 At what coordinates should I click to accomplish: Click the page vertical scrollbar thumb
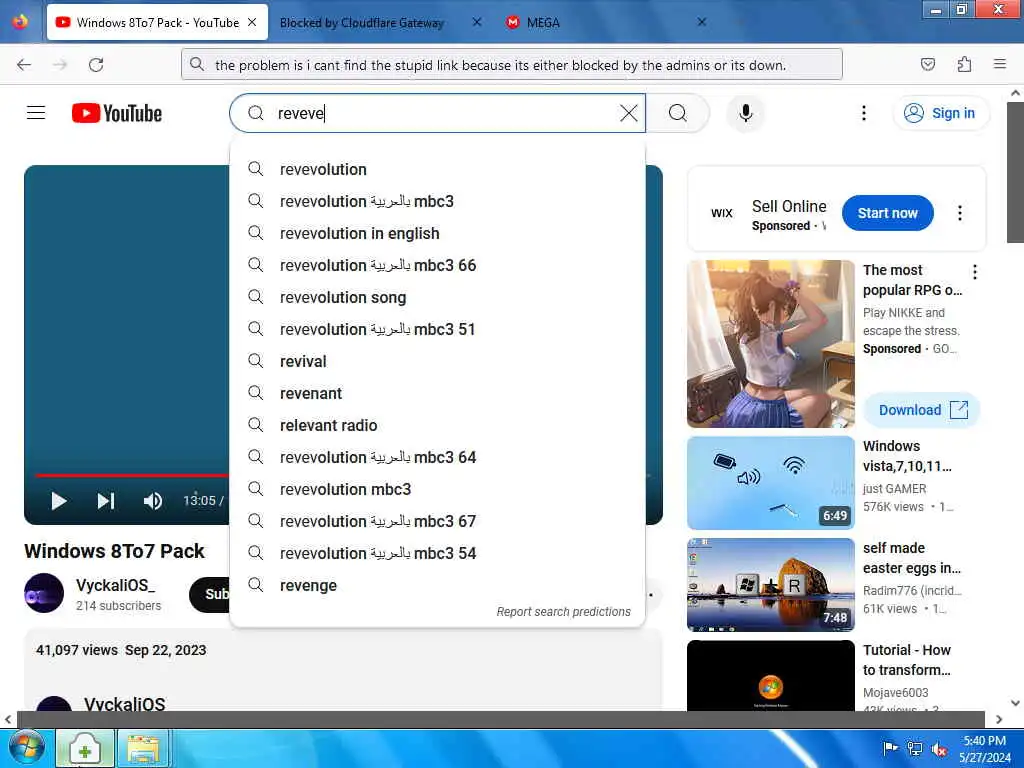point(1015,172)
